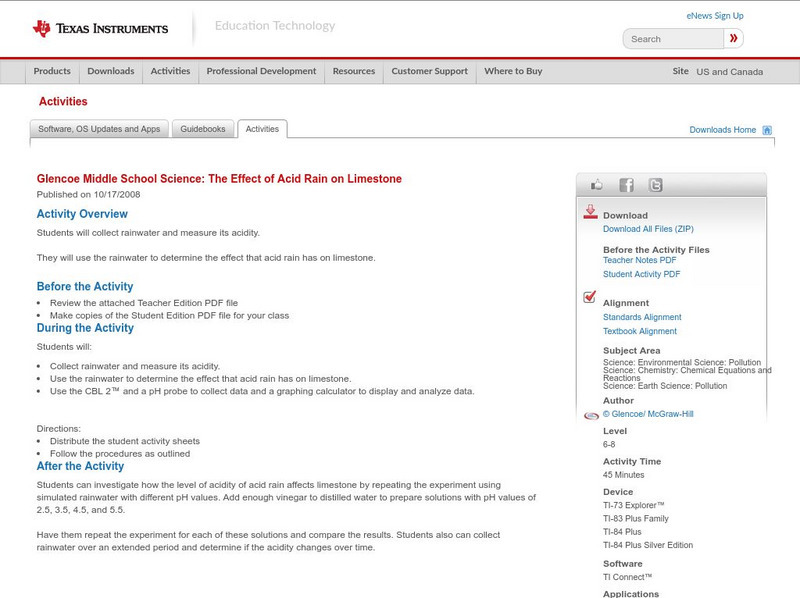Viewport: 800px width, 598px height.
Task: Open the Professional Development menu
Action: tap(261, 71)
